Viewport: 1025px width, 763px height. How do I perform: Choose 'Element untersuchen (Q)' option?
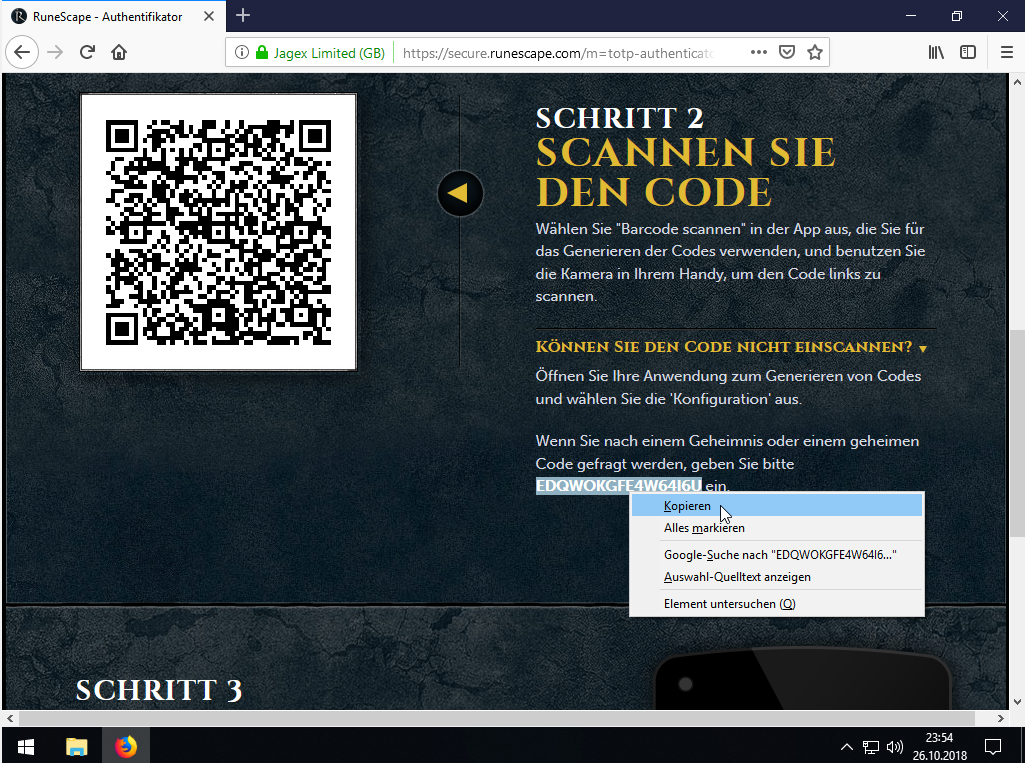point(729,604)
